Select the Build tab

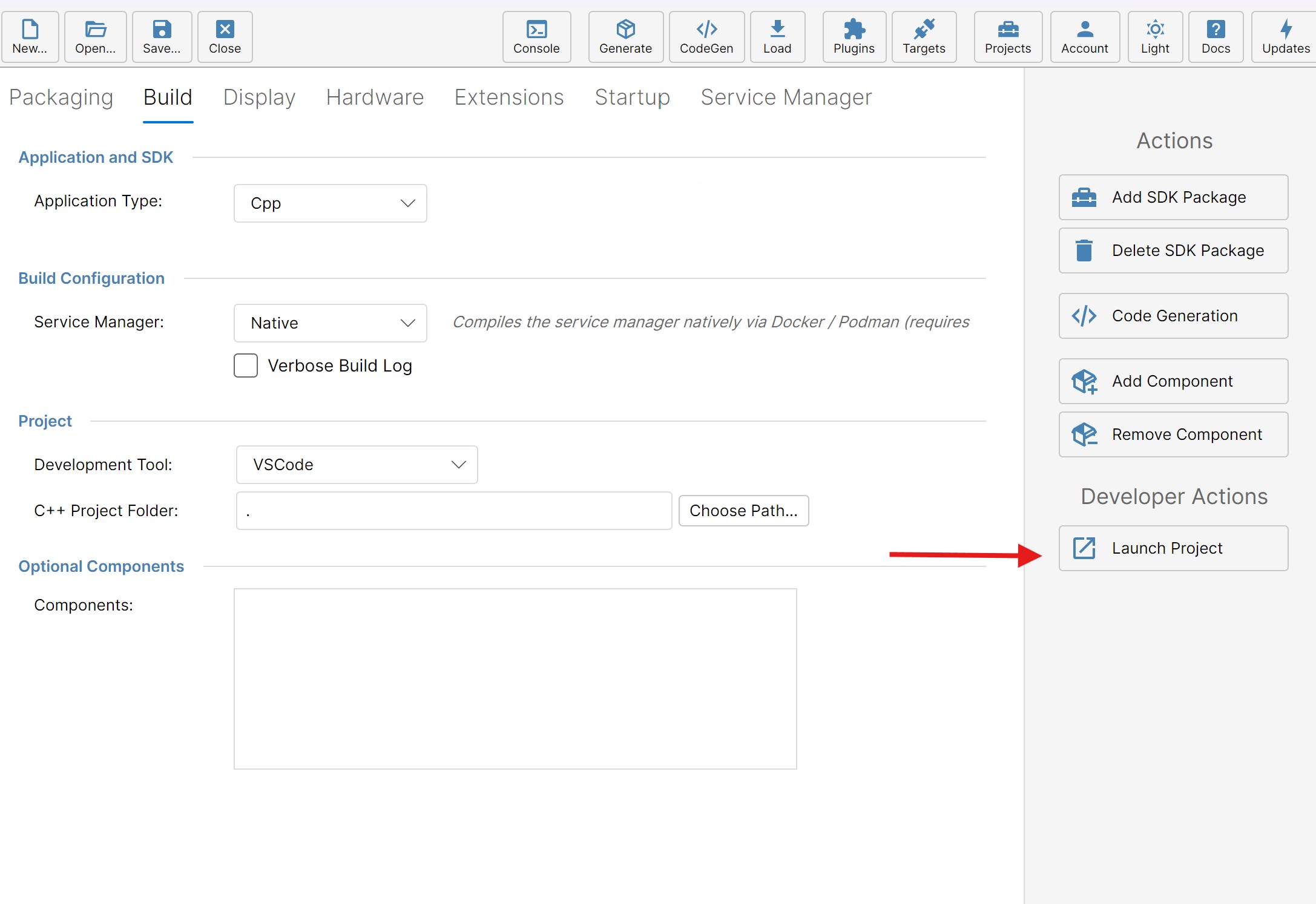[x=168, y=97]
